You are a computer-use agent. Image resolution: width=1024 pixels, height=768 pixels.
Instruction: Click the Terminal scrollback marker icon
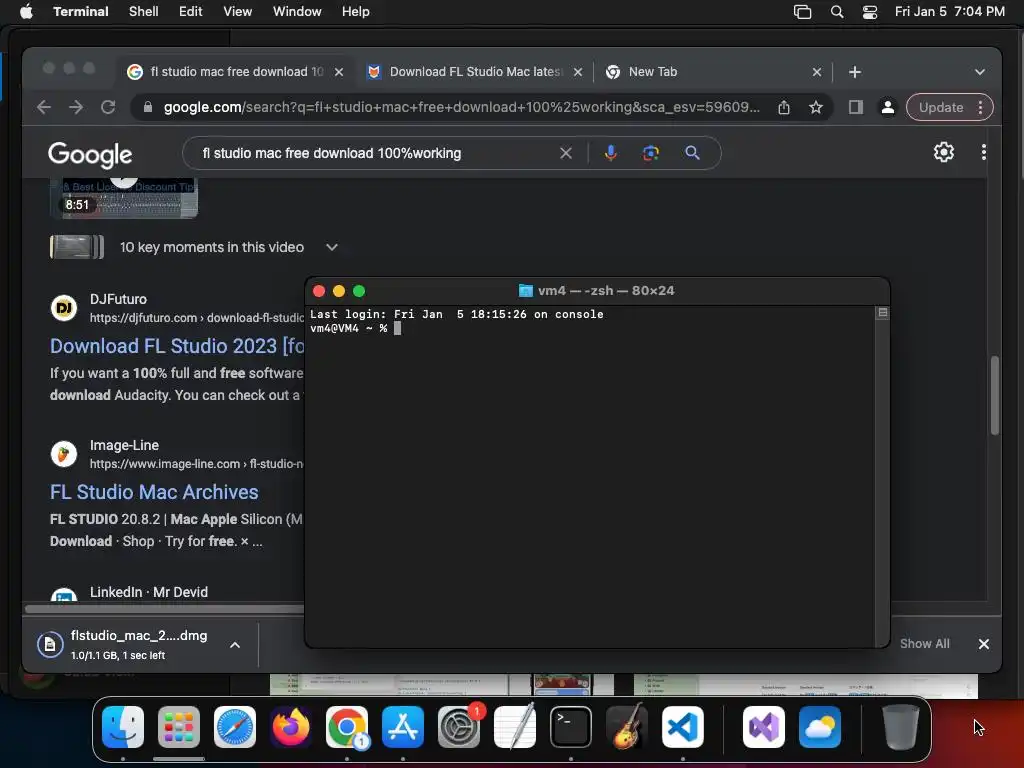(882, 313)
